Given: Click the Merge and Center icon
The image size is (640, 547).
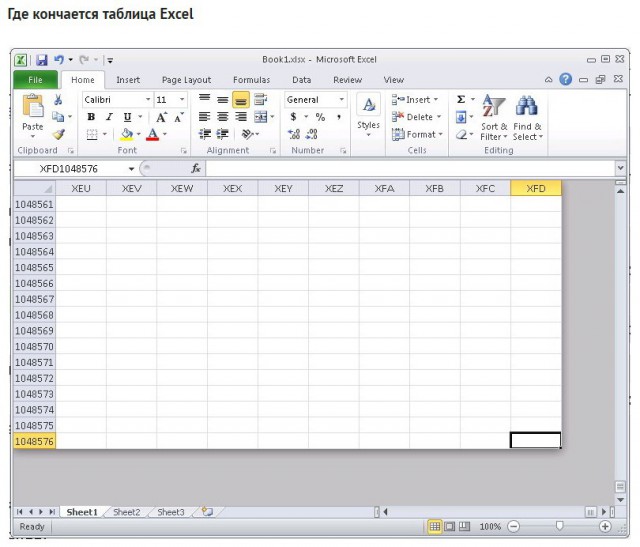Looking at the screenshot, I should (x=260, y=117).
